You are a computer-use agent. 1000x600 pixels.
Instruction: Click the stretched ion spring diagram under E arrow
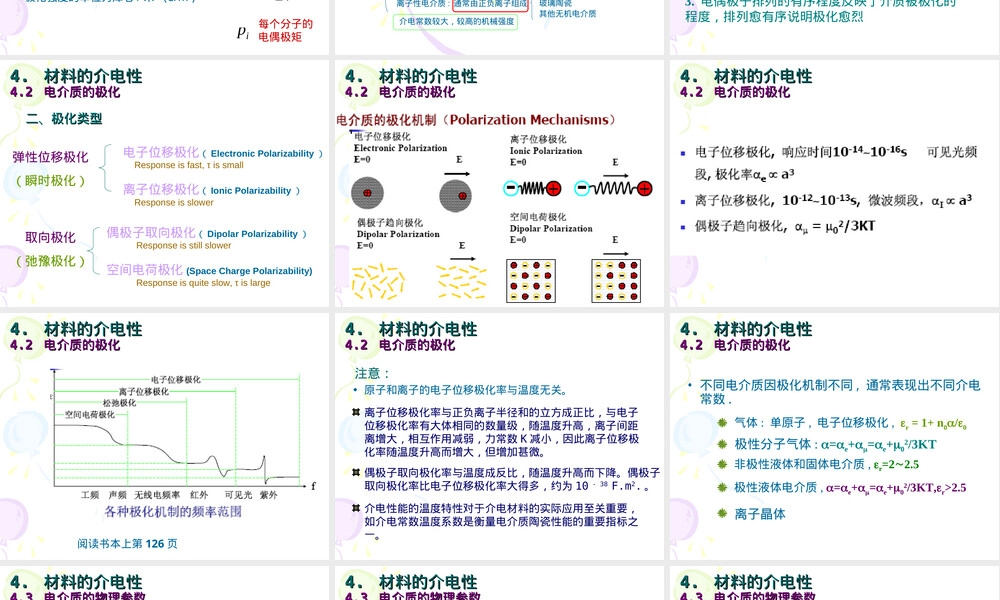coord(613,188)
